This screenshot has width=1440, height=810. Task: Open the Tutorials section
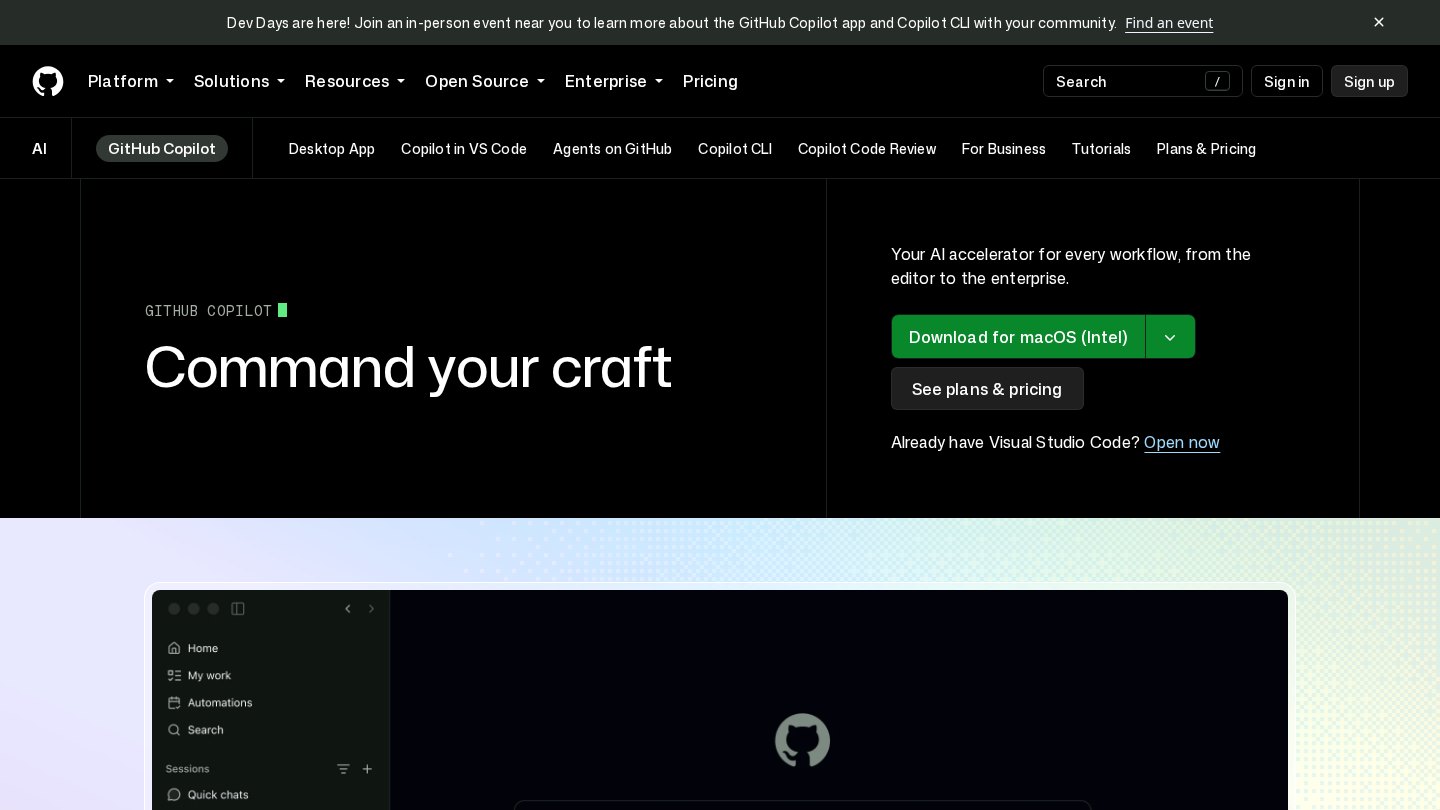click(x=1101, y=149)
